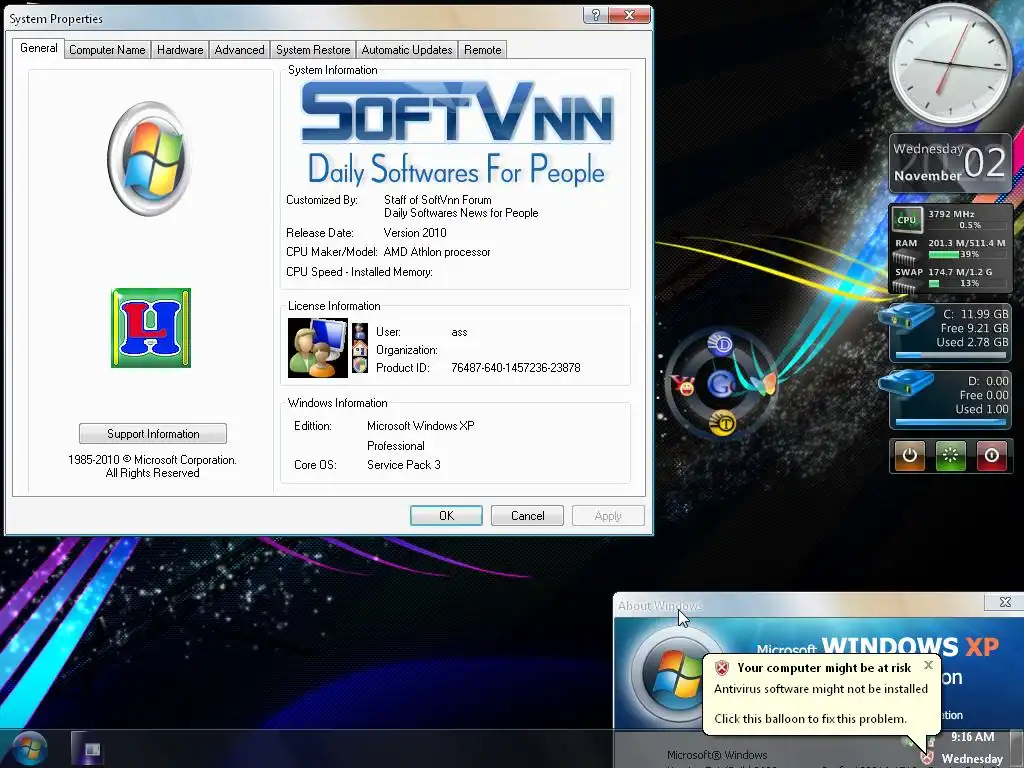The image size is (1024, 768).
Task: Close the About Windows window
Action: coord(1005,602)
